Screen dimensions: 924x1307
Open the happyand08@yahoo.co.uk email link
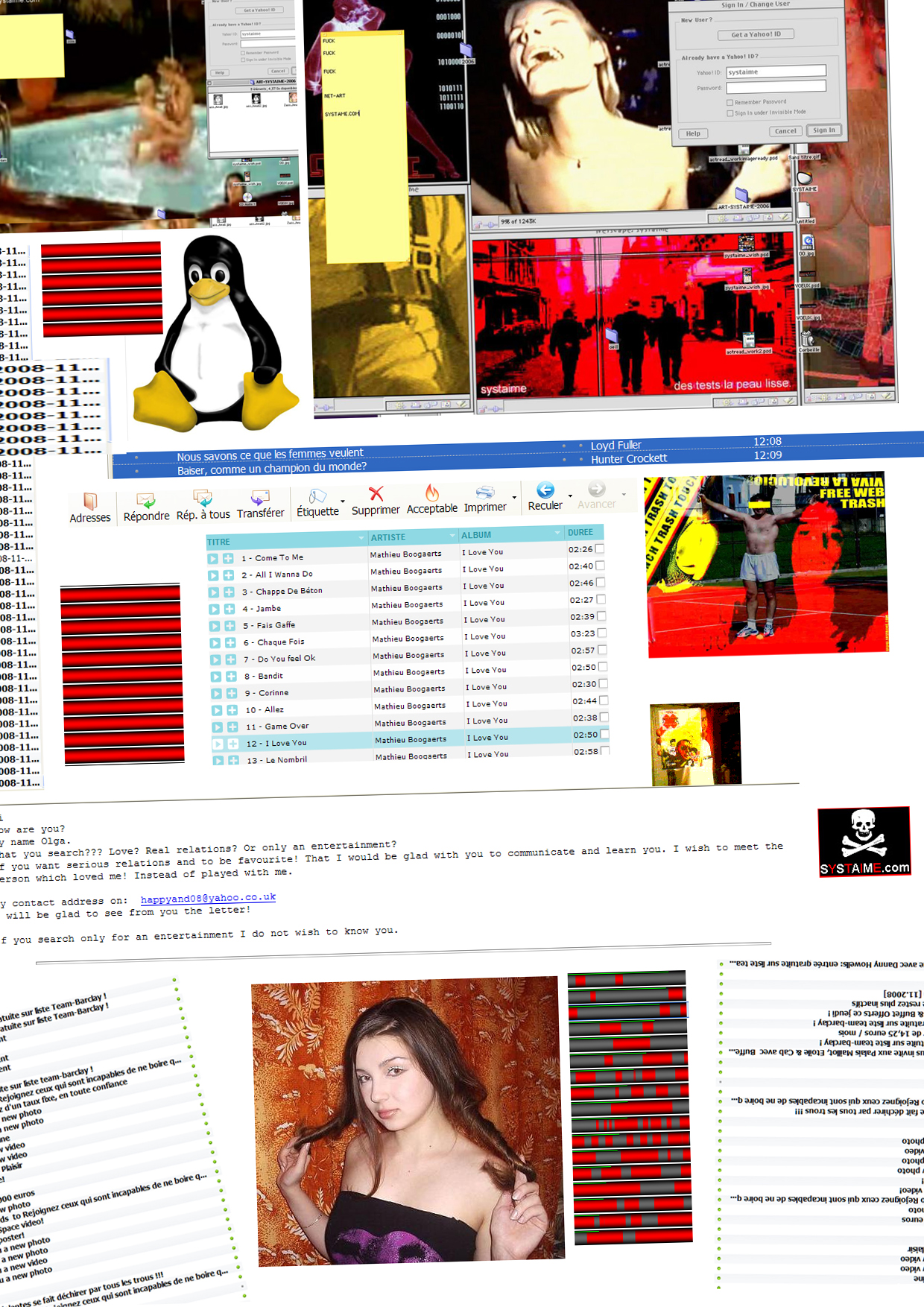[x=208, y=898]
